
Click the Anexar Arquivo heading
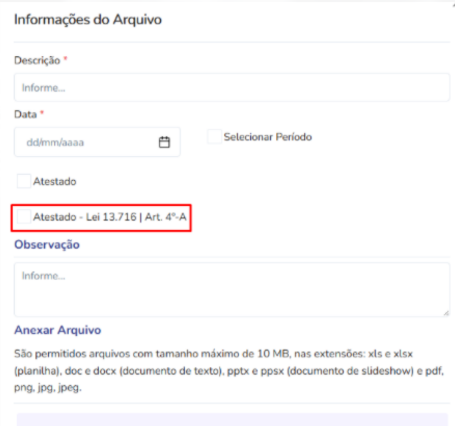coord(57,330)
